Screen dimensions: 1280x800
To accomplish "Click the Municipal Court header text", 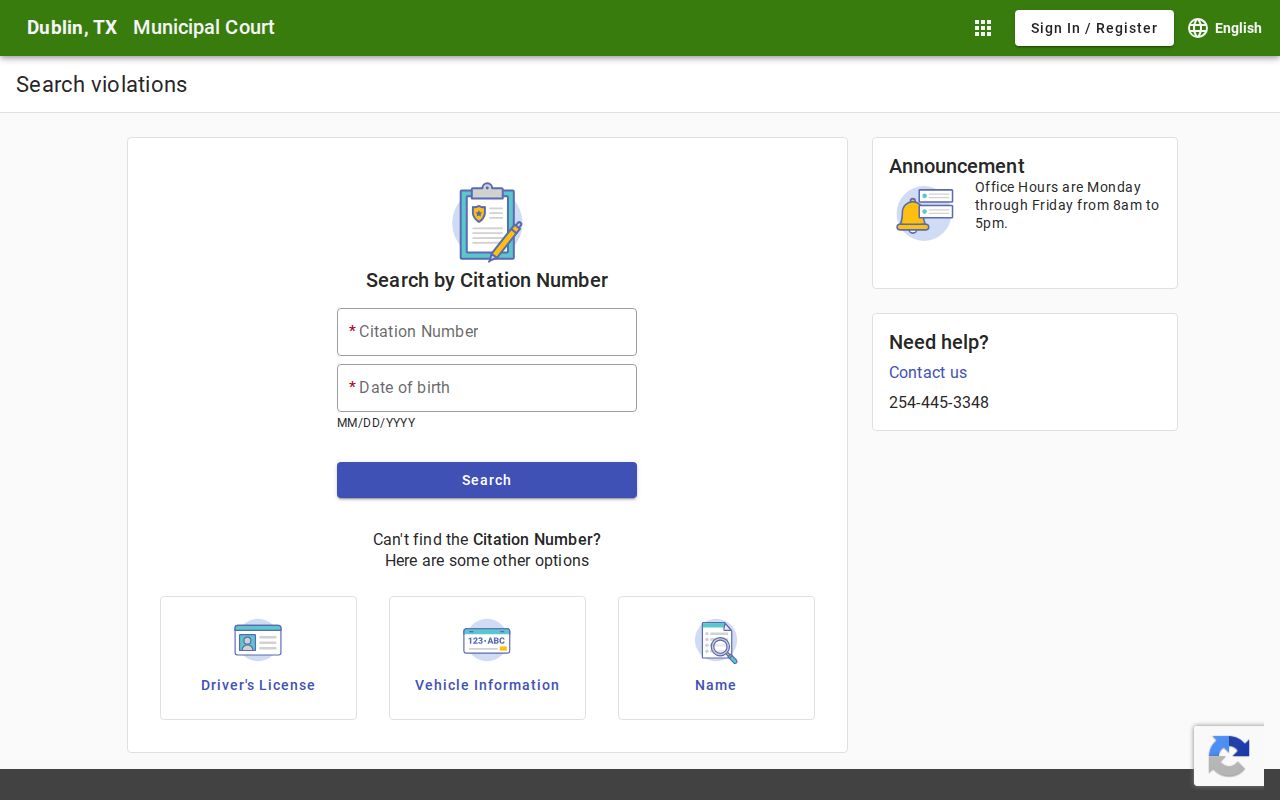I will (204, 28).
